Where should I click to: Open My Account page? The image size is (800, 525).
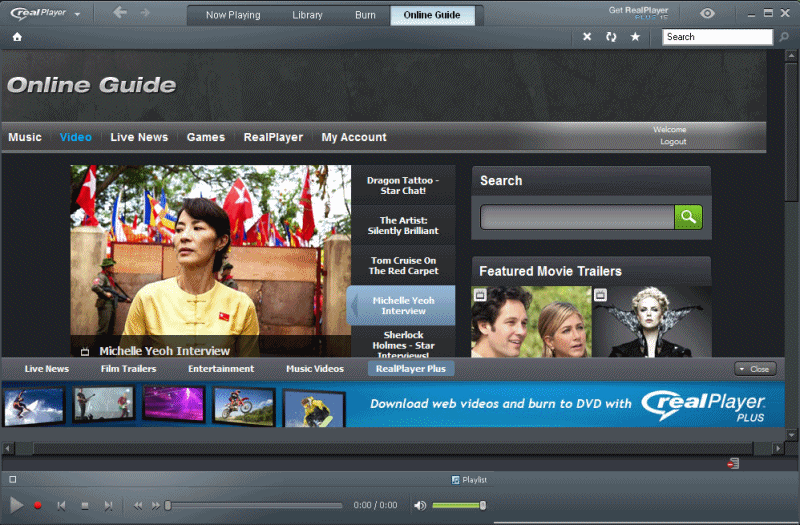click(x=354, y=137)
